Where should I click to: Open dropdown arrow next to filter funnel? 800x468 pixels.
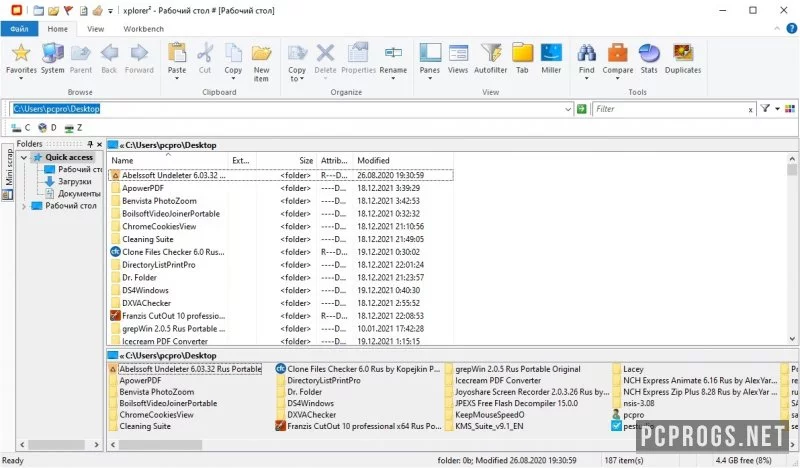coord(777,108)
